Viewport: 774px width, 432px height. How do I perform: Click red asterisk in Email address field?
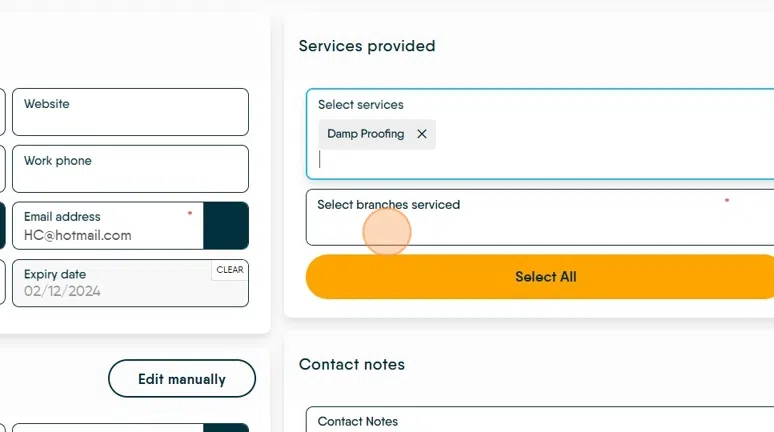point(189,213)
